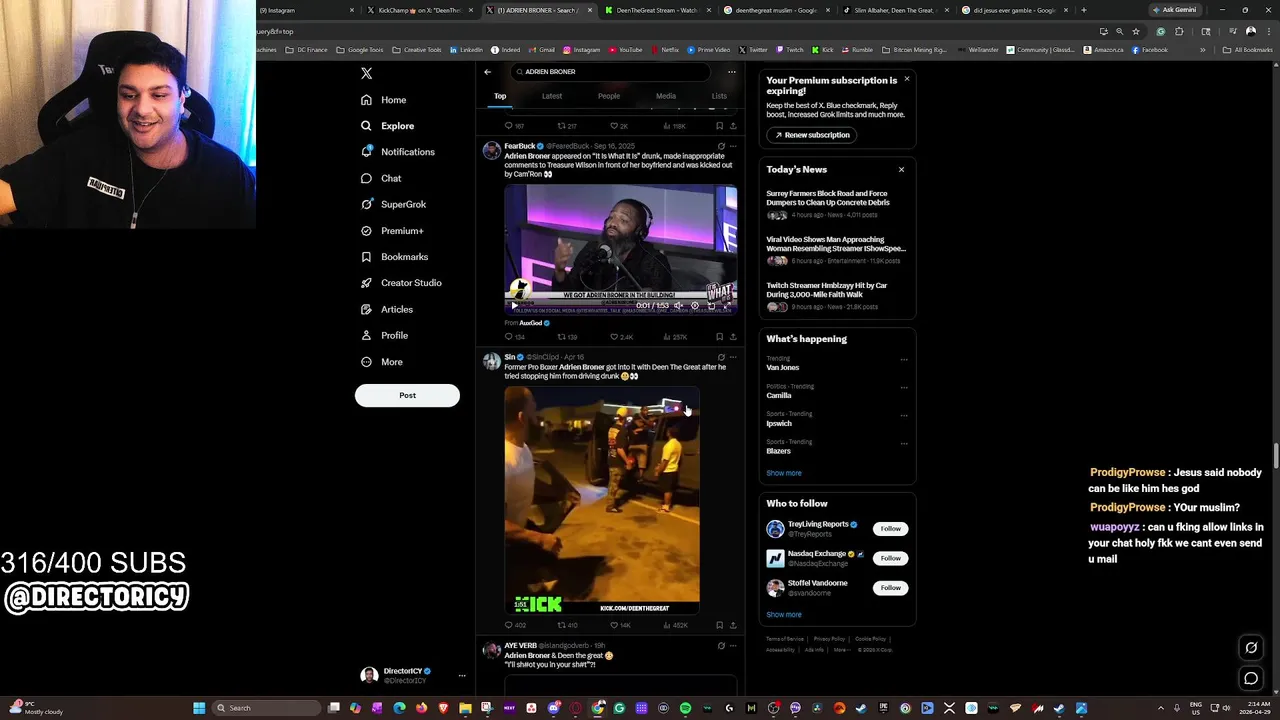Viewport: 1280px width, 720px height.
Task: Open more options for Van Jones trend
Action: click(904, 359)
